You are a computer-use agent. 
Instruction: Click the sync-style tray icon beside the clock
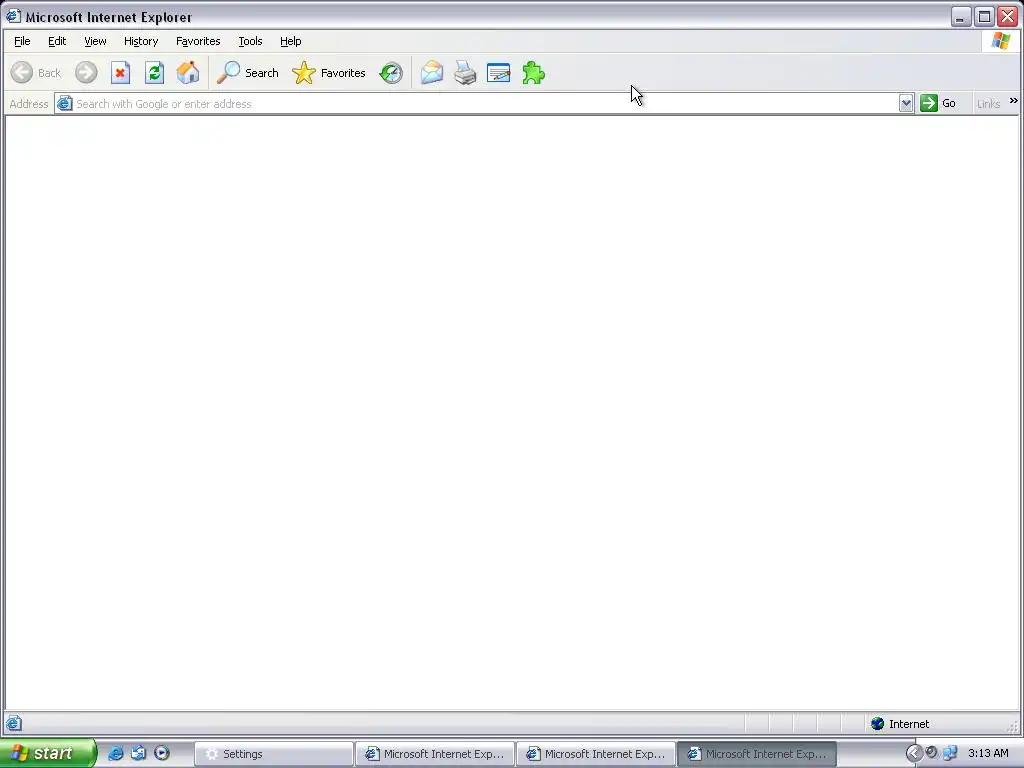pyautogui.click(x=932, y=752)
